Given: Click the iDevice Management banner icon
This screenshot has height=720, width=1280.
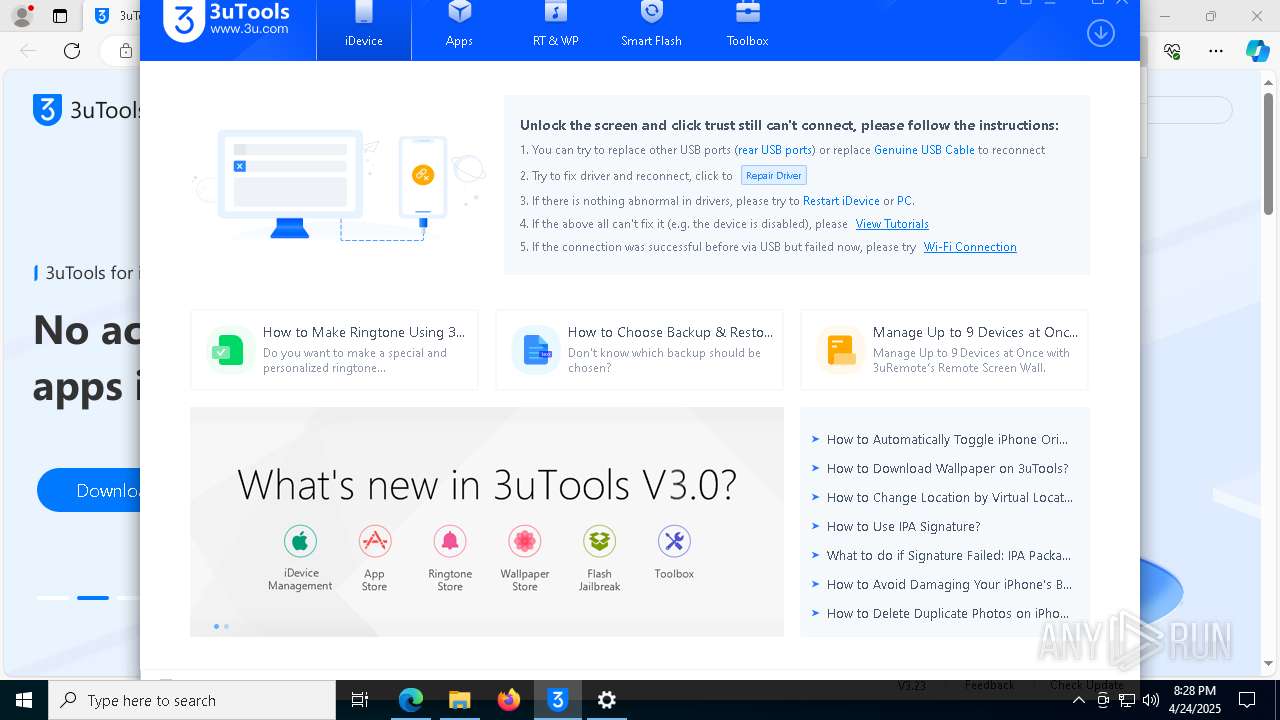Looking at the screenshot, I should click(300, 541).
